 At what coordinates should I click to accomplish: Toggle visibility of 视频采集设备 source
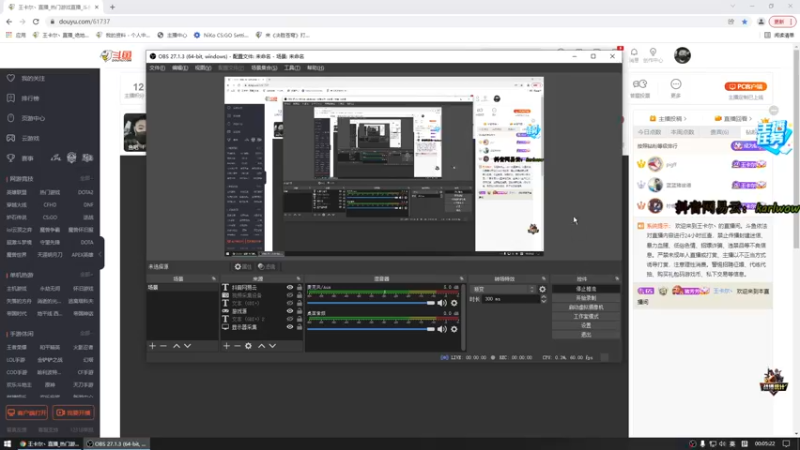290,295
